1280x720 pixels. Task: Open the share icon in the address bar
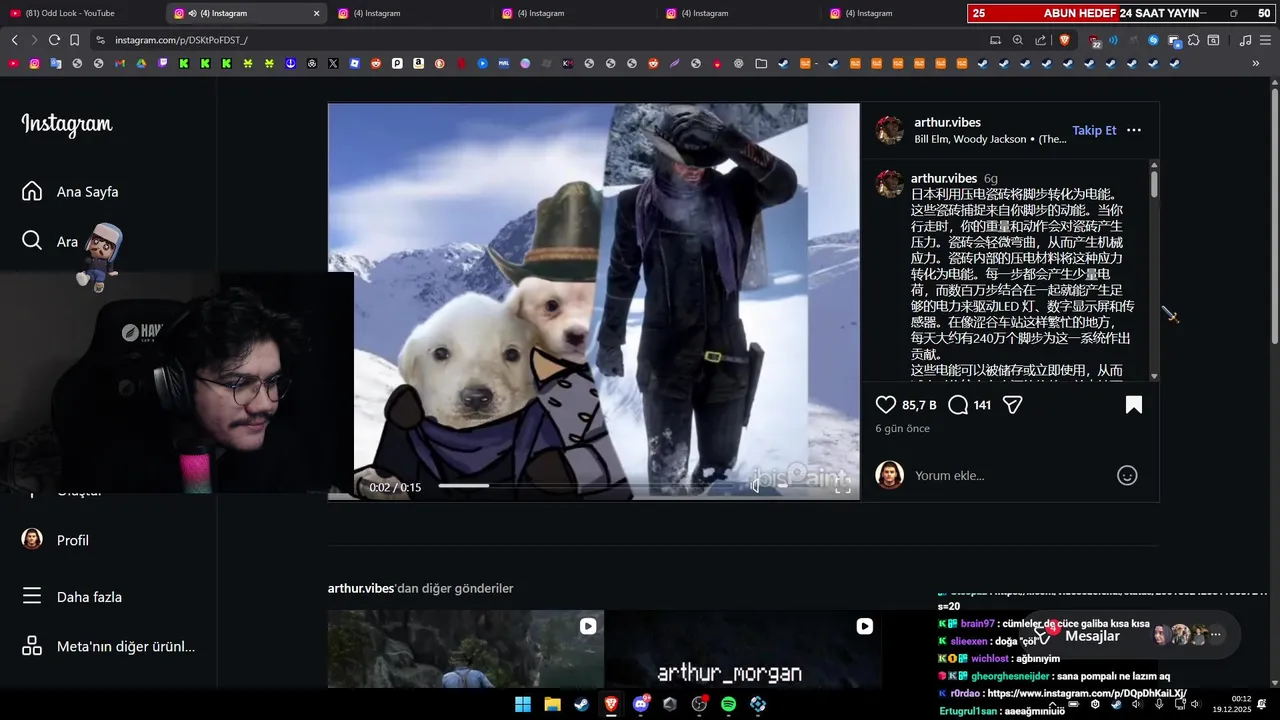point(1040,40)
